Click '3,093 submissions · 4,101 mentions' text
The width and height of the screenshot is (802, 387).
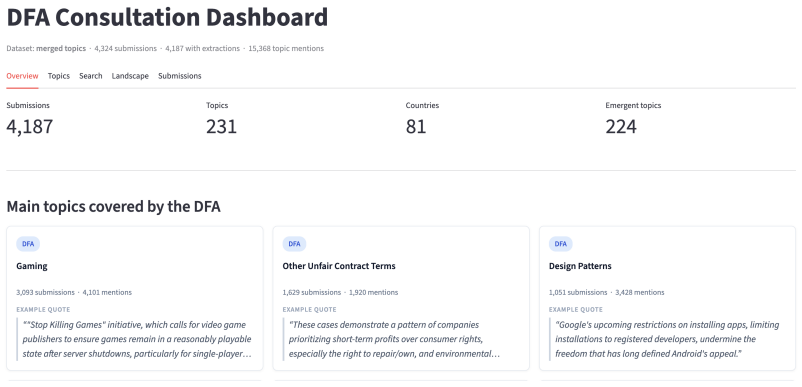[74, 292]
